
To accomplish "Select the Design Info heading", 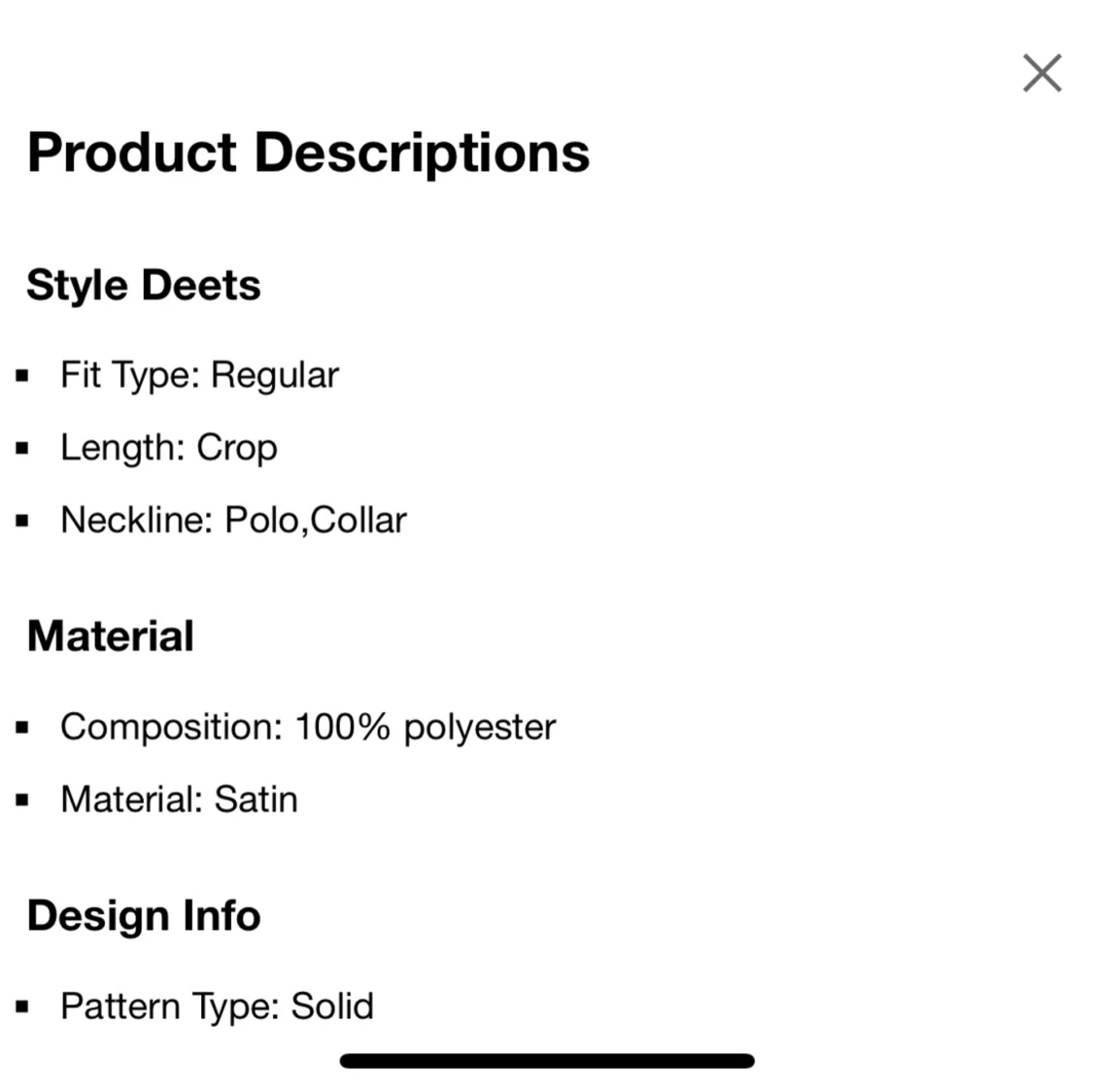I will point(144,916).
